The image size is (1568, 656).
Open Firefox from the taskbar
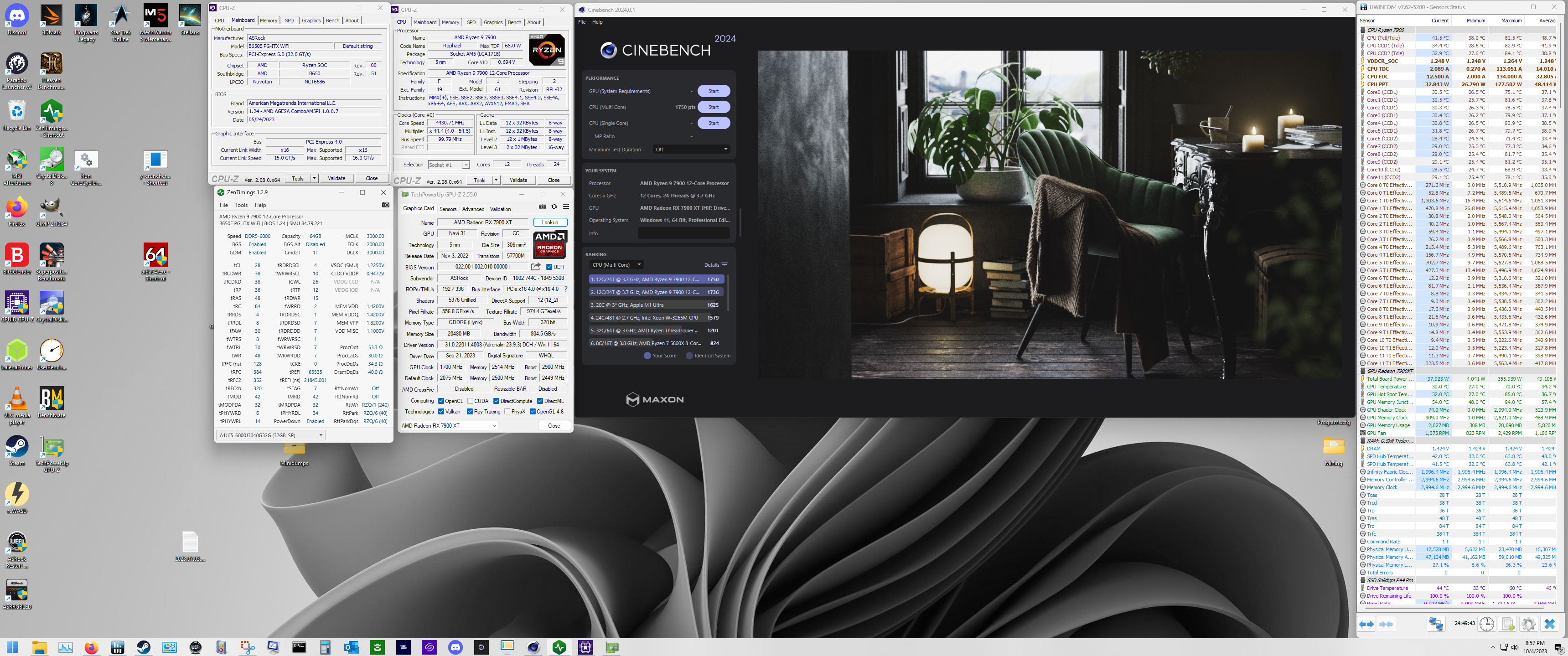pos(91,647)
